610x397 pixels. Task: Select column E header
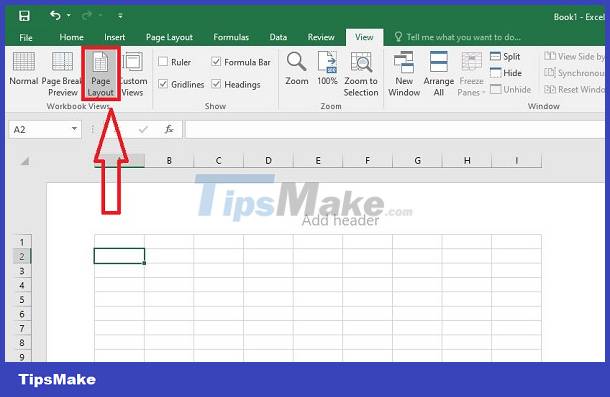pyautogui.click(x=318, y=160)
